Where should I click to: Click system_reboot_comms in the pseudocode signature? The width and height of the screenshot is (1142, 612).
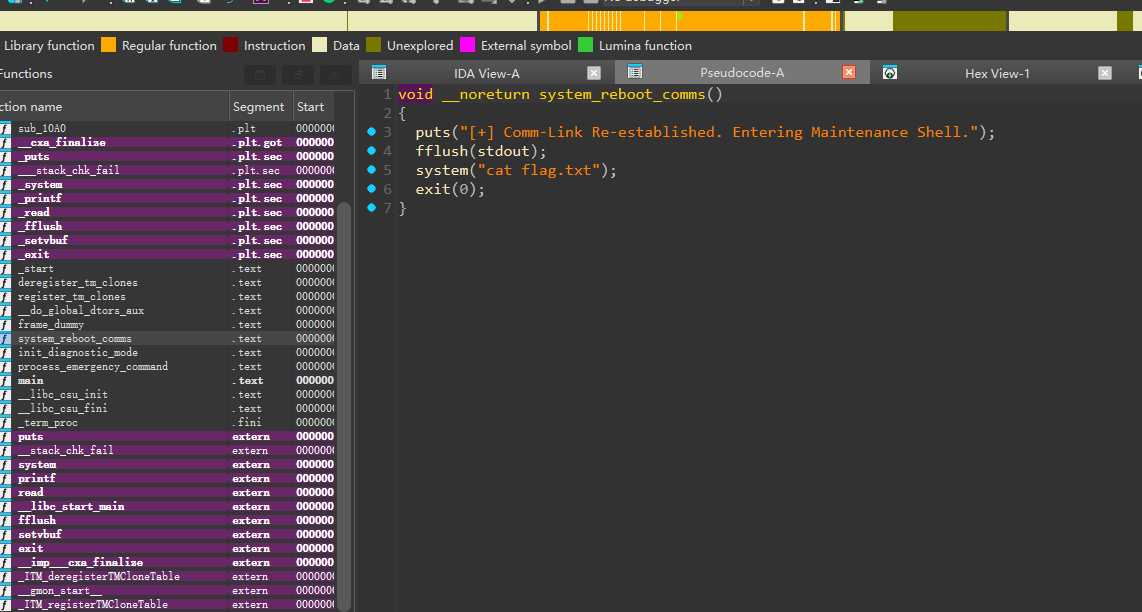point(622,95)
